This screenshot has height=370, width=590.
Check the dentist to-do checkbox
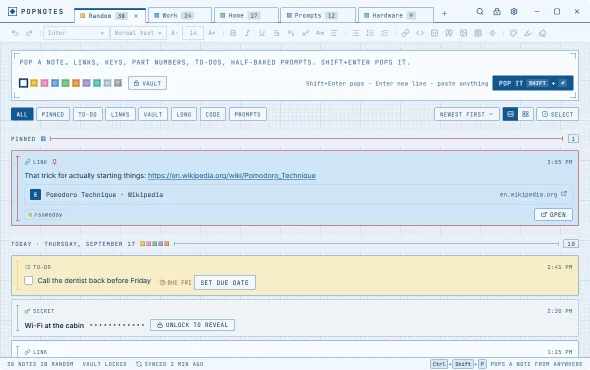tap(29, 280)
